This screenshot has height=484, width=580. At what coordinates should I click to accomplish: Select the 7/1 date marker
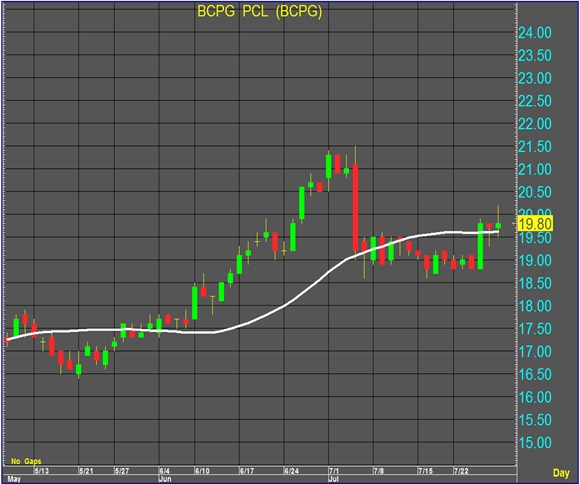coord(334,471)
